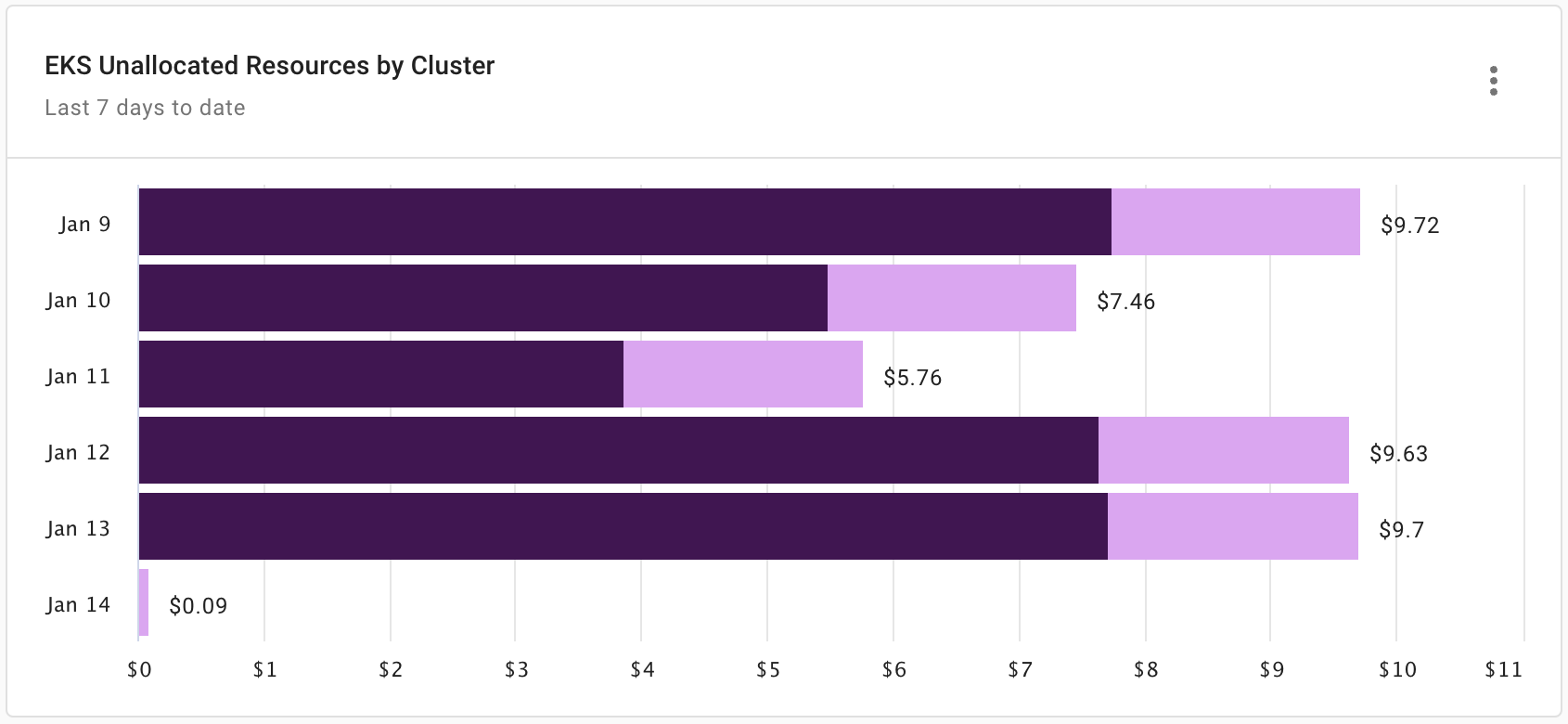
Task: Click the $7.46 value label
Action: click(x=1125, y=301)
